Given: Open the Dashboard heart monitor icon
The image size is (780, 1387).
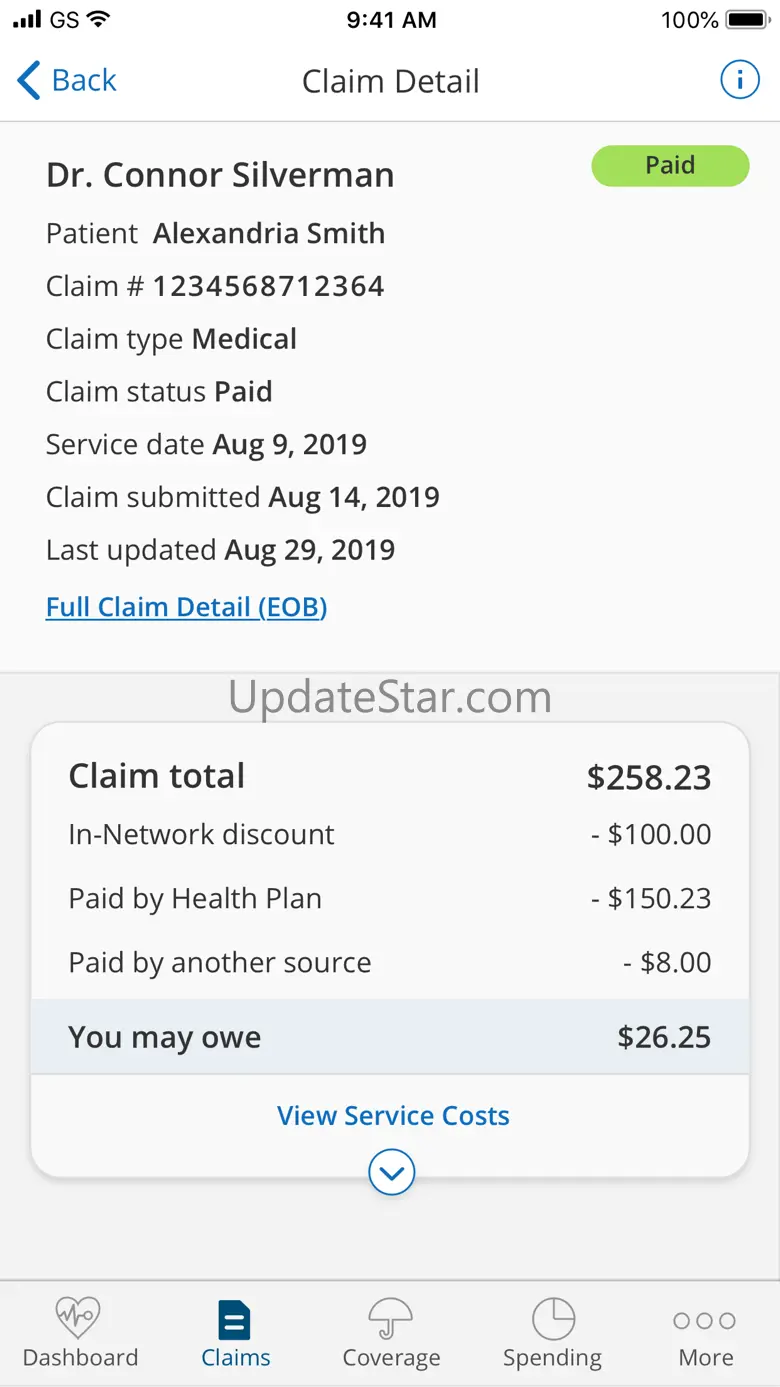Looking at the screenshot, I should point(79,1318).
